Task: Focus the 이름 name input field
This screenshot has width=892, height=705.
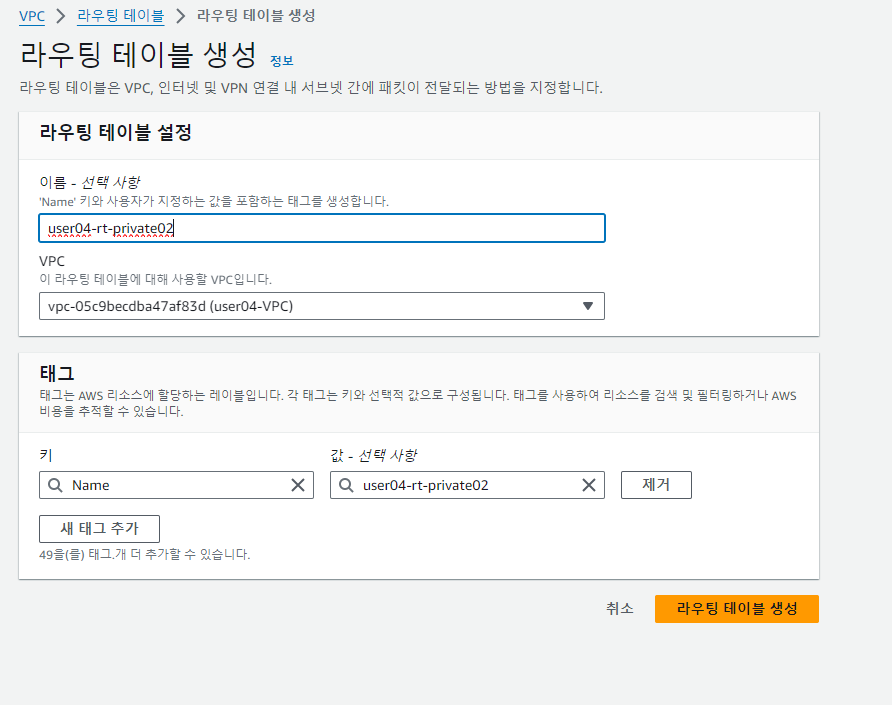Action: (322, 228)
